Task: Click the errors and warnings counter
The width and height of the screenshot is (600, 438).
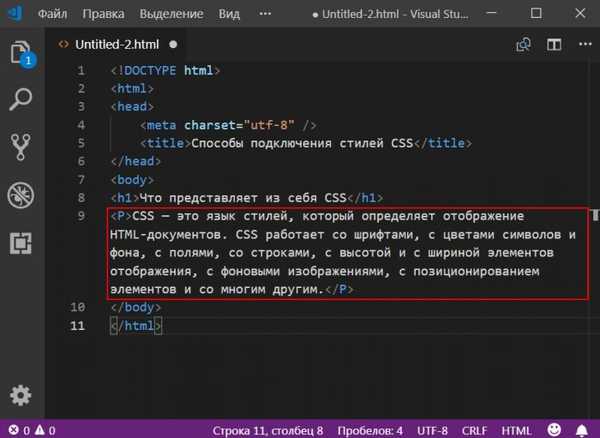Action: (30, 430)
